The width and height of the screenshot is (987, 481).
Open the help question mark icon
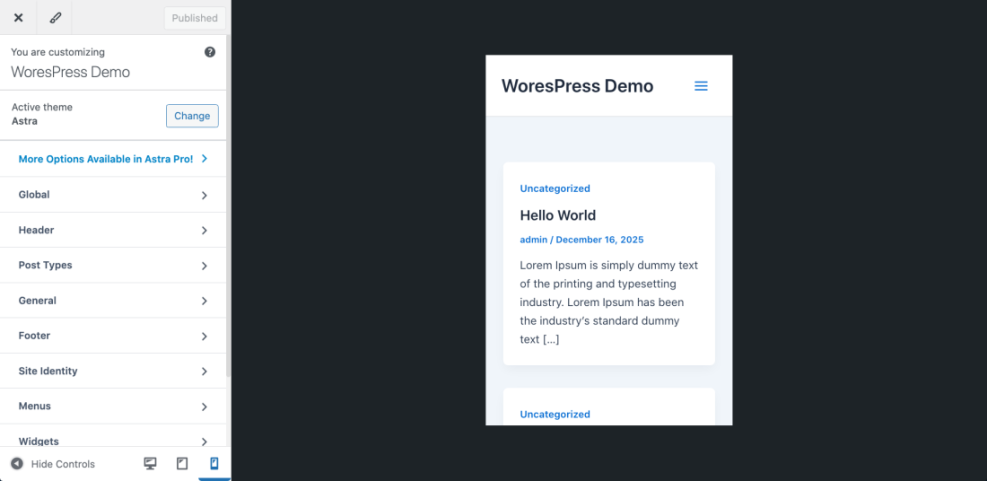[210, 52]
